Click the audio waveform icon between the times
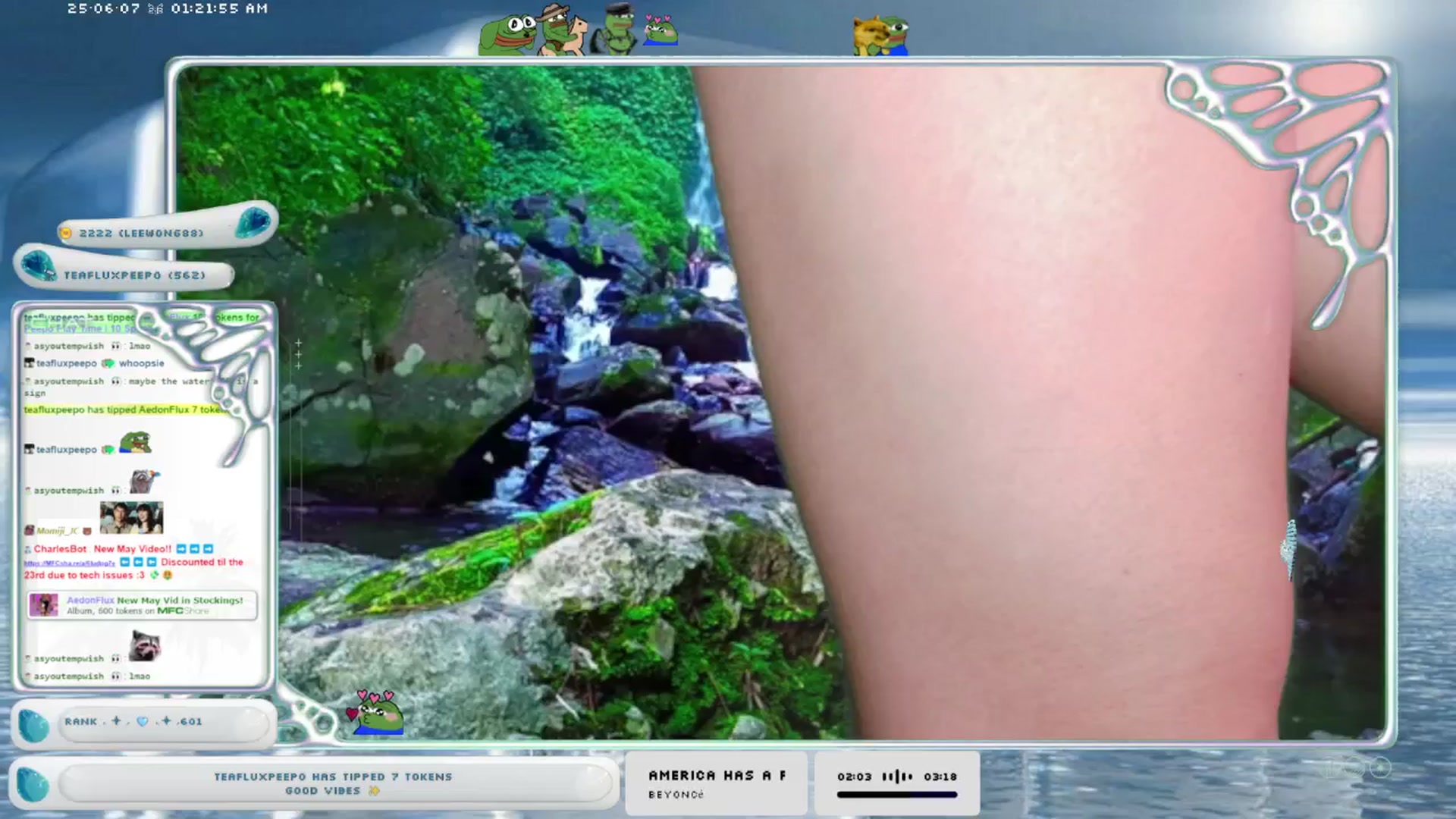The height and width of the screenshot is (819, 1456). click(897, 777)
